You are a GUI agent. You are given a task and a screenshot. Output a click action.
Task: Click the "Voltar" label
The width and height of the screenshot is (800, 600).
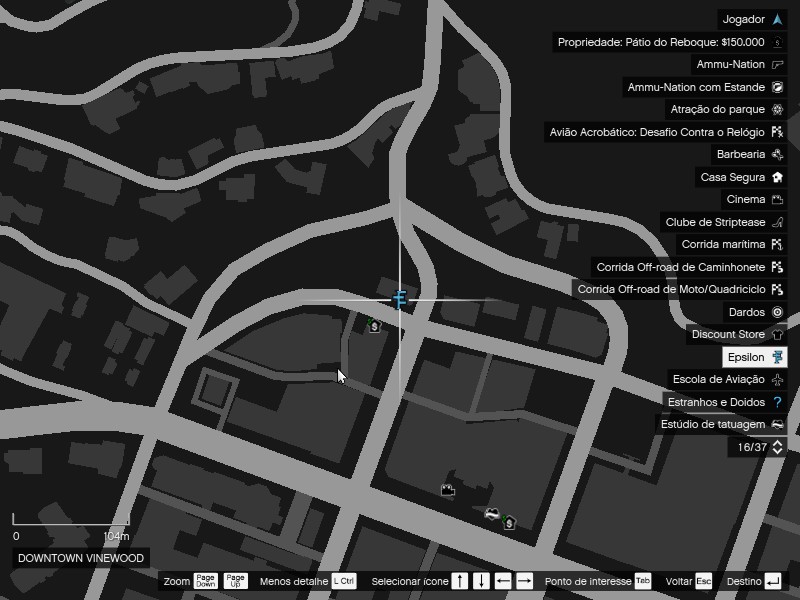pyautogui.click(x=679, y=582)
